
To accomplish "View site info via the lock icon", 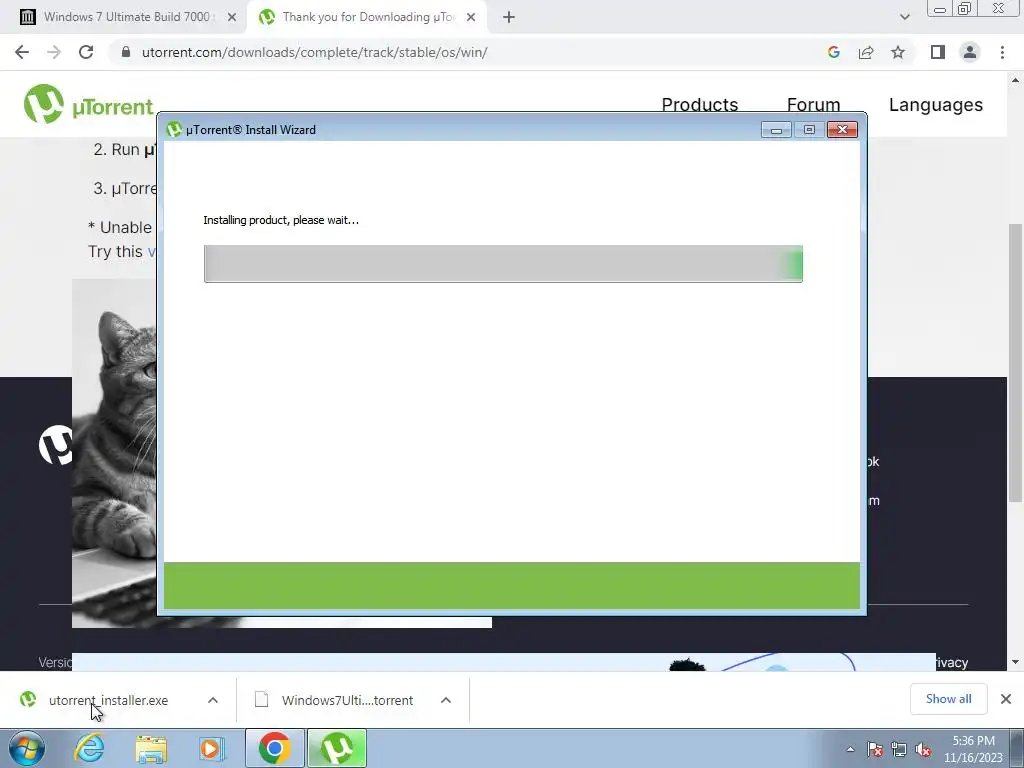I will [x=127, y=52].
